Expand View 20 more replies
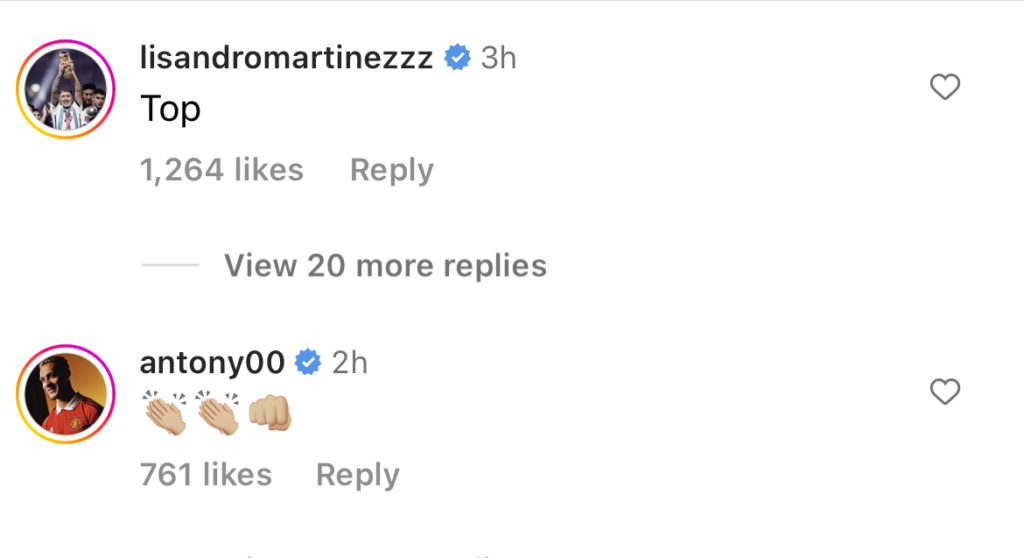The height and width of the screenshot is (558, 1024). pos(385,266)
